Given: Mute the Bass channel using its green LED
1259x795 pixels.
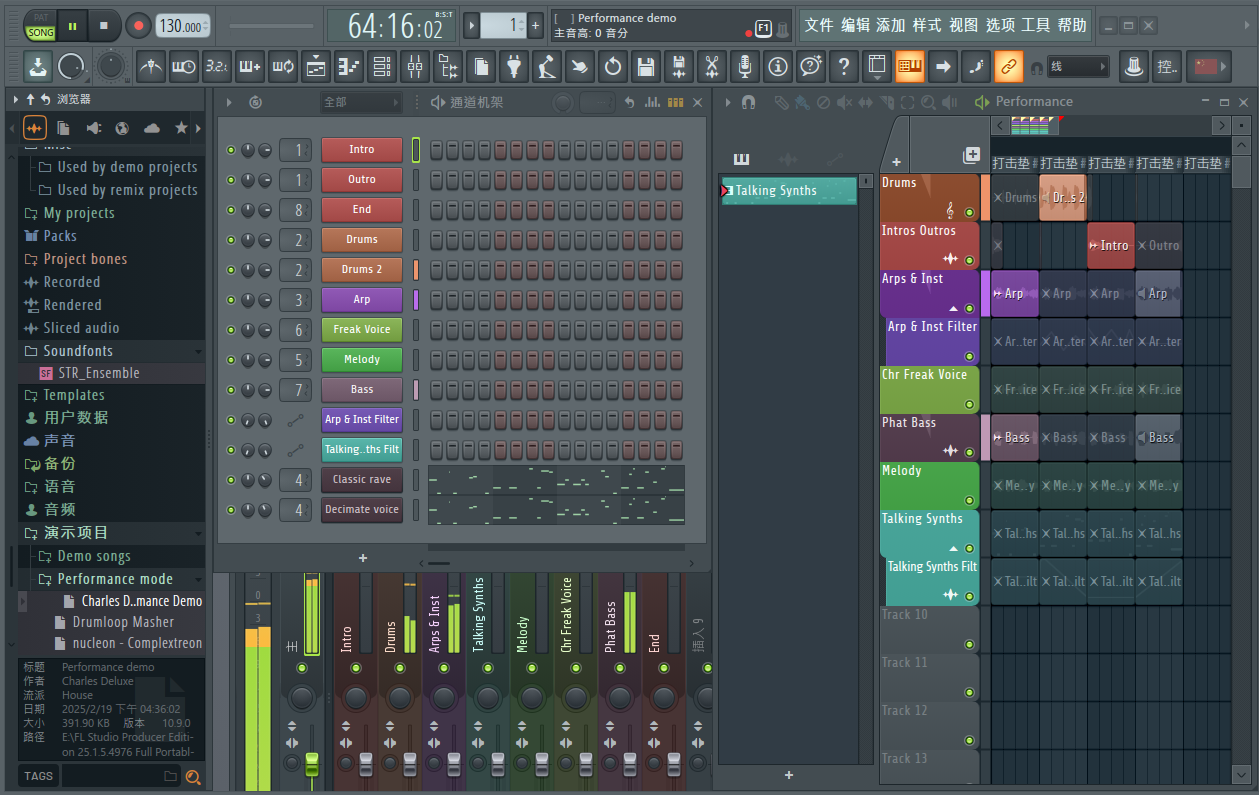Looking at the screenshot, I should pos(231,390).
